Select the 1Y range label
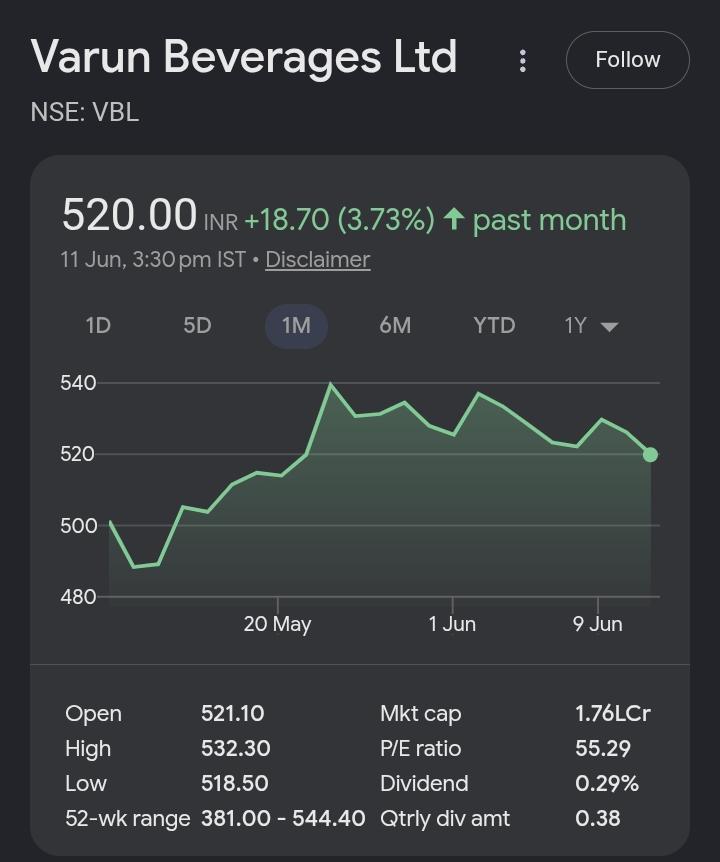The width and height of the screenshot is (720, 862). coord(575,325)
